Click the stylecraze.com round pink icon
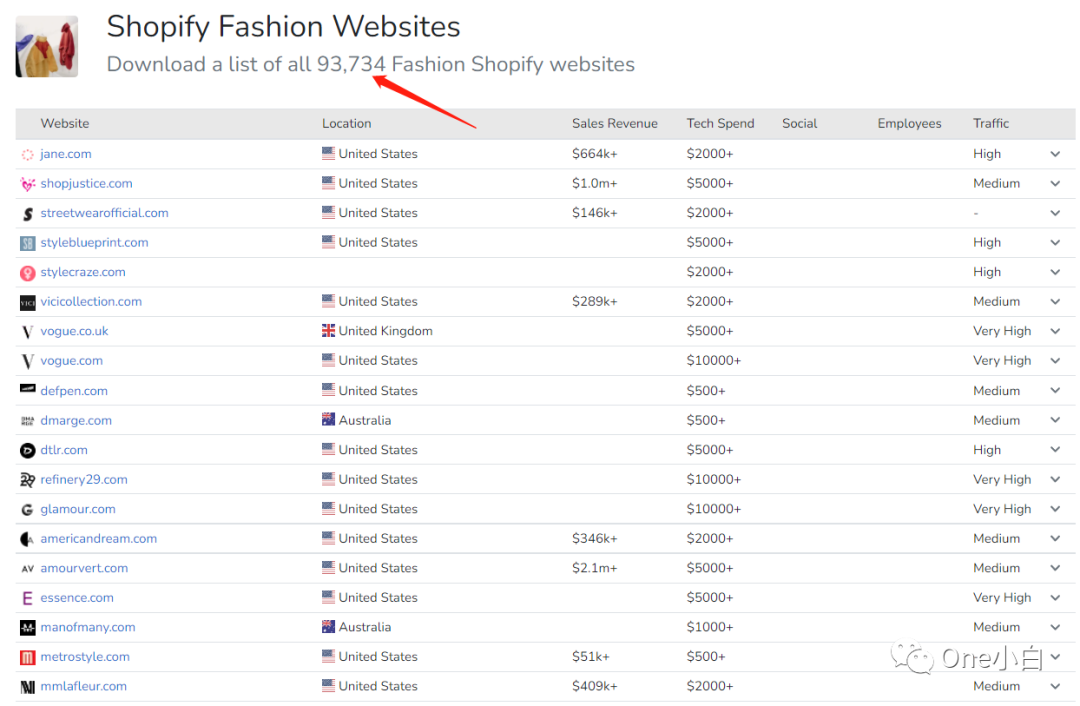Screen dimensions: 1080x706 28,273
